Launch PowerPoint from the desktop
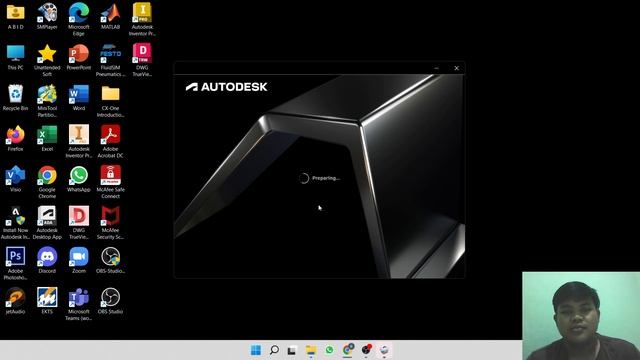The image size is (640, 360). coord(79,57)
